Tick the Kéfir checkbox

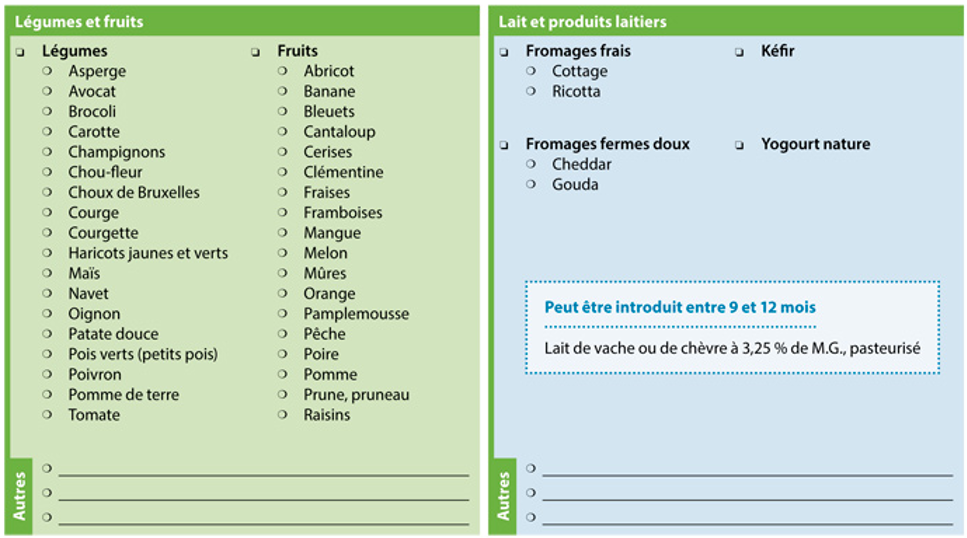[739, 52]
